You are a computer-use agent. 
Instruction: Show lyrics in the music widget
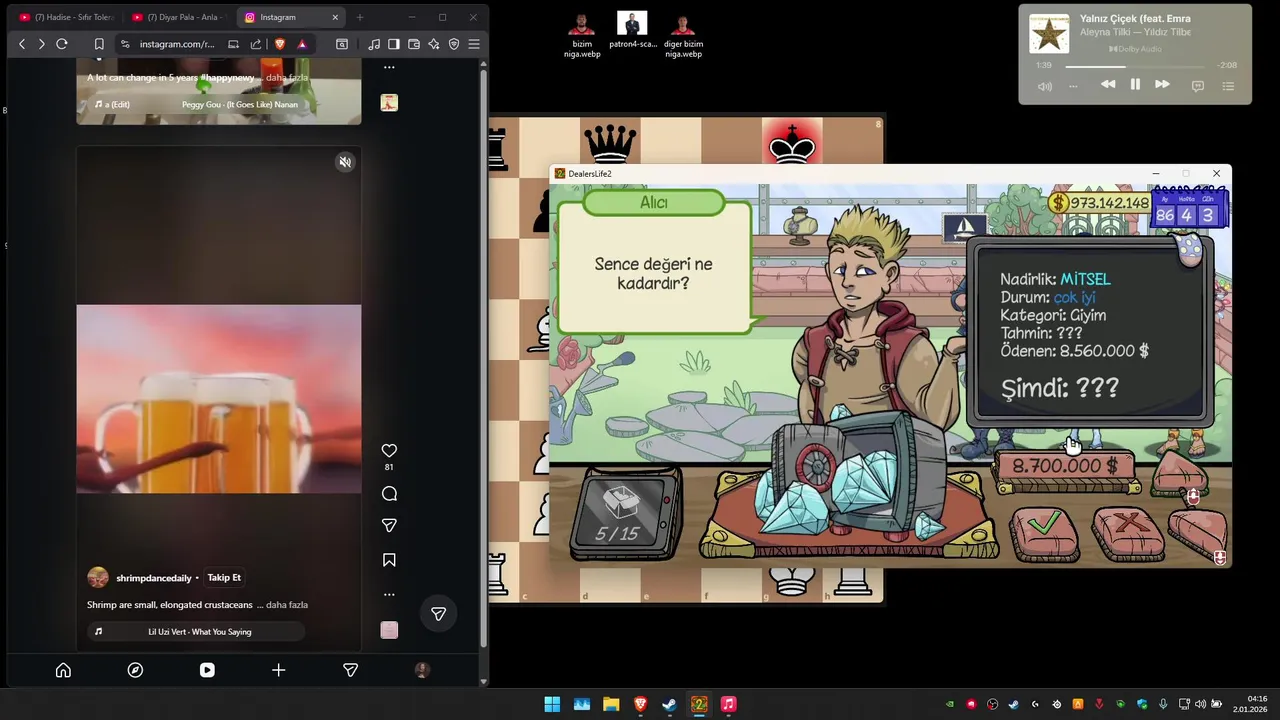[1198, 86]
